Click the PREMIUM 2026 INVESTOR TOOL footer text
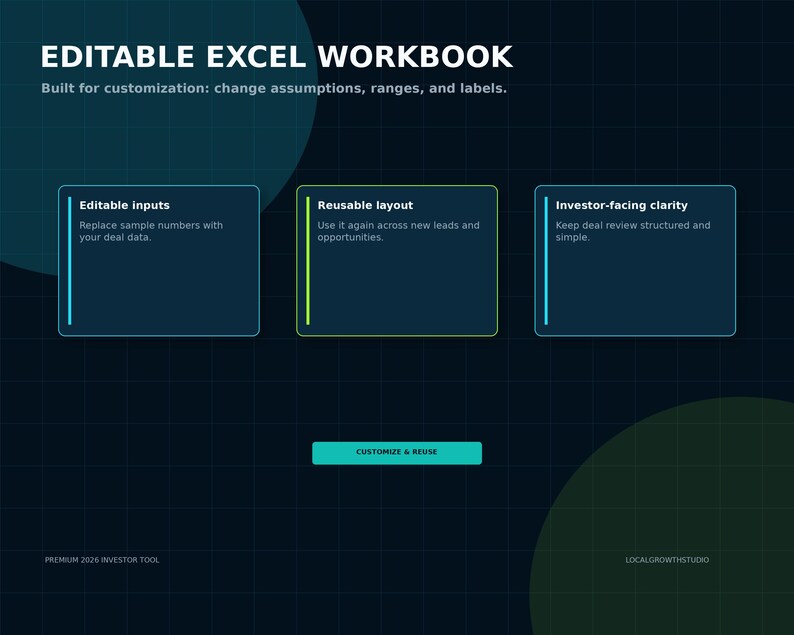The width and height of the screenshot is (794, 635). (102, 560)
